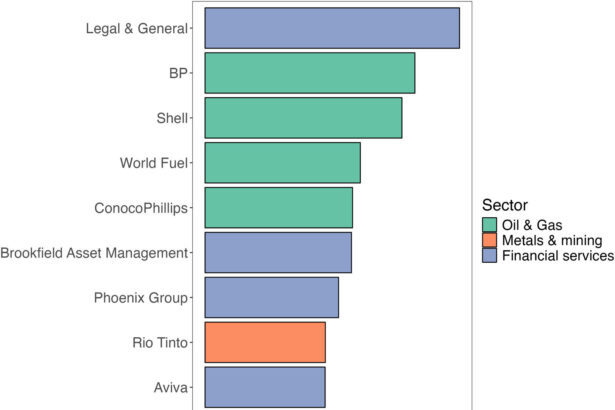
Task: Click the Legal & General axis label
Action: click(x=136, y=28)
